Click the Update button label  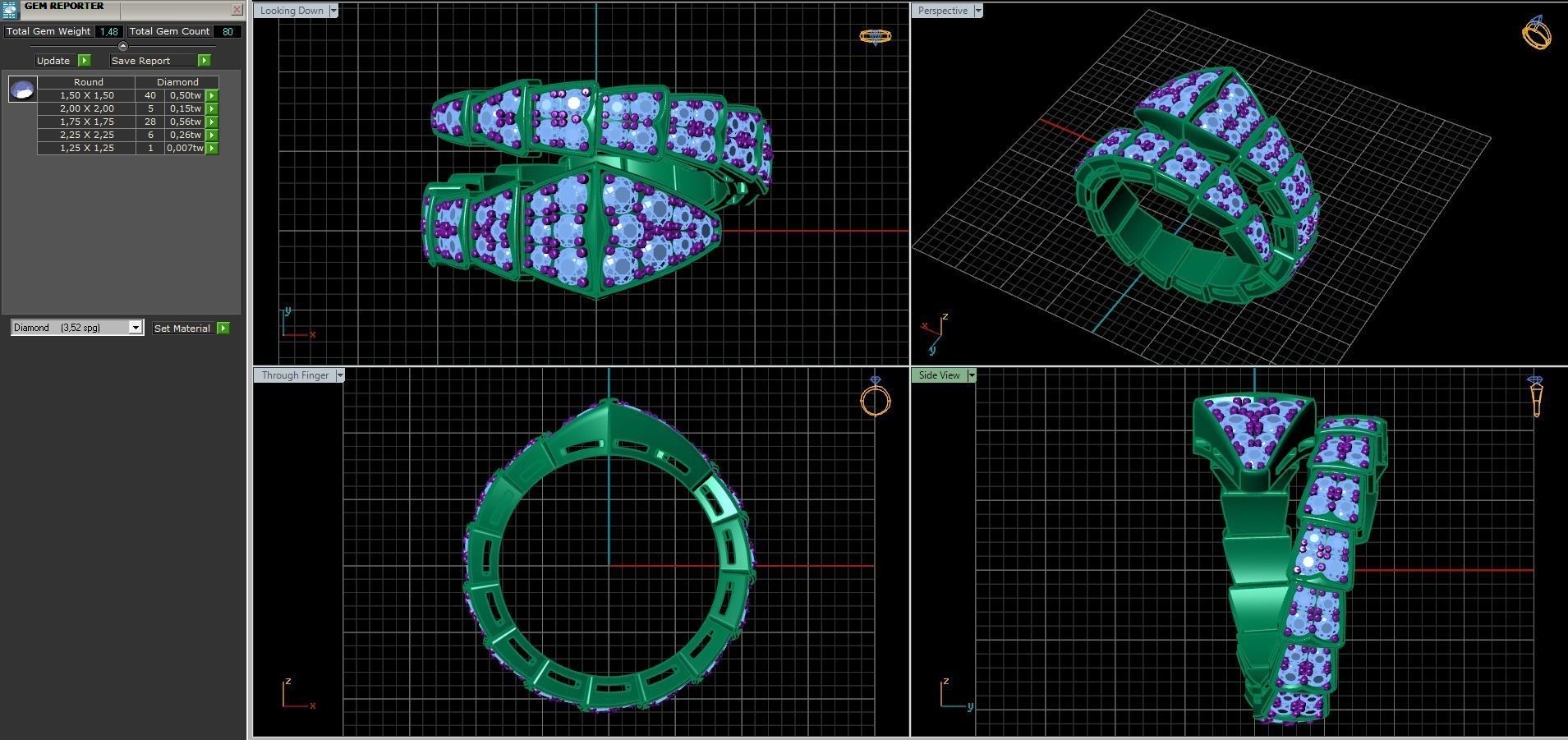coord(53,61)
